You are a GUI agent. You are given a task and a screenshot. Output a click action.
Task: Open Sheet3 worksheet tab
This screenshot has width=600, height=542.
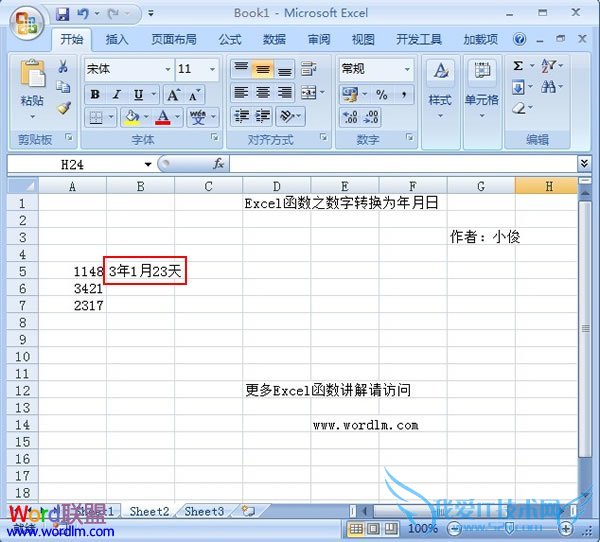[x=204, y=511]
